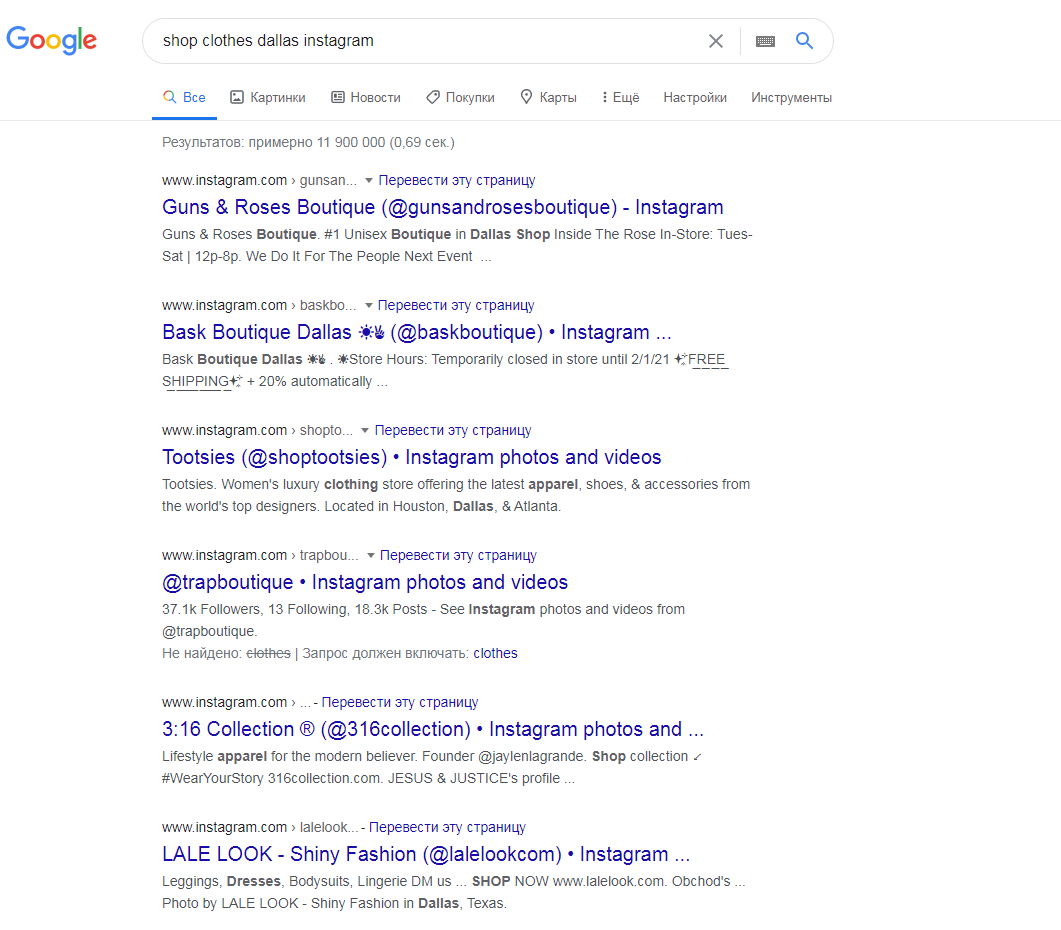
Task: Translate the 3:16 Collection result page
Action: [400, 703]
